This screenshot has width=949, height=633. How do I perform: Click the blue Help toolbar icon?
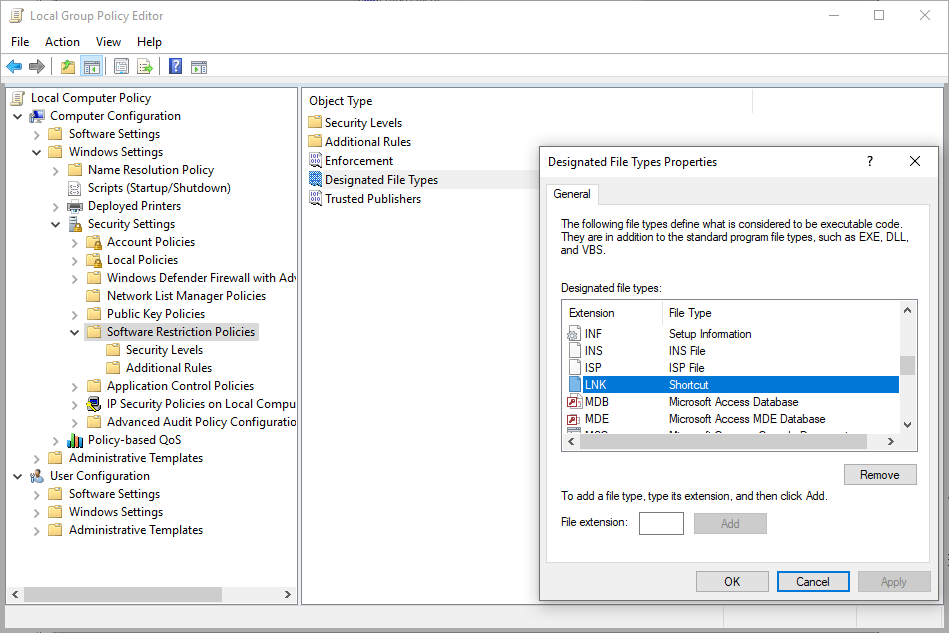[x=175, y=67]
